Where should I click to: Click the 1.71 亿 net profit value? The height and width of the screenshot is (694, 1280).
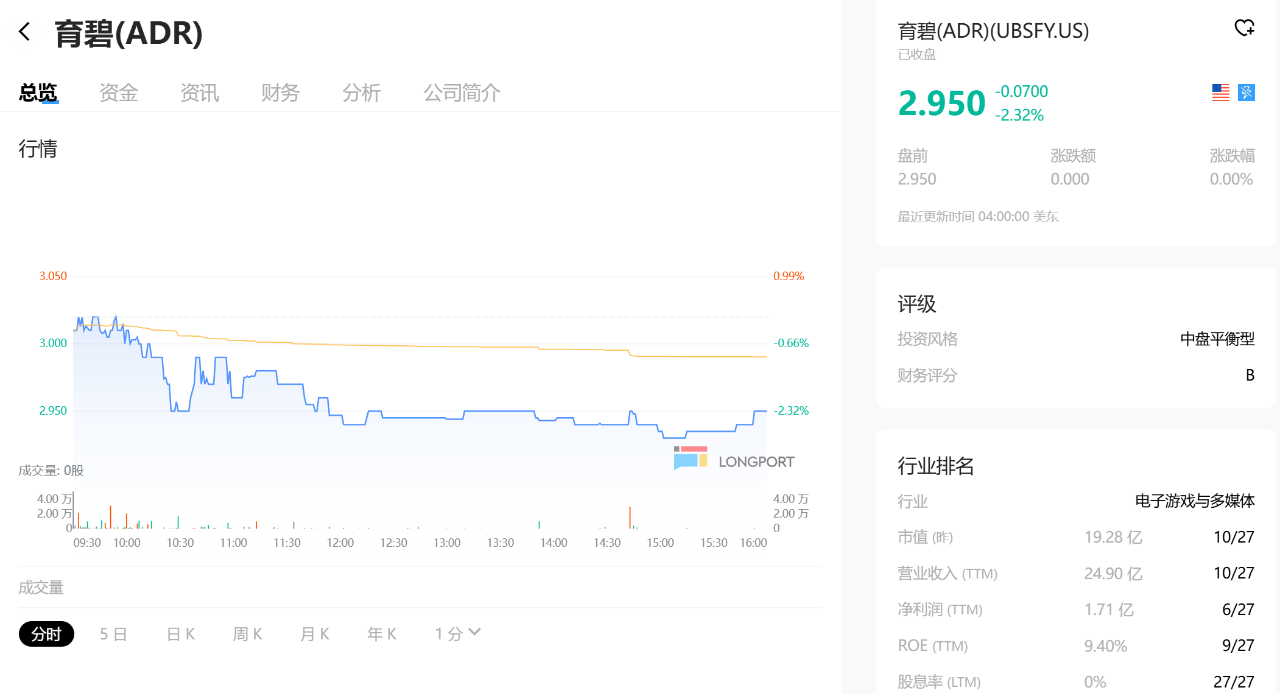tap(1109, 610)
